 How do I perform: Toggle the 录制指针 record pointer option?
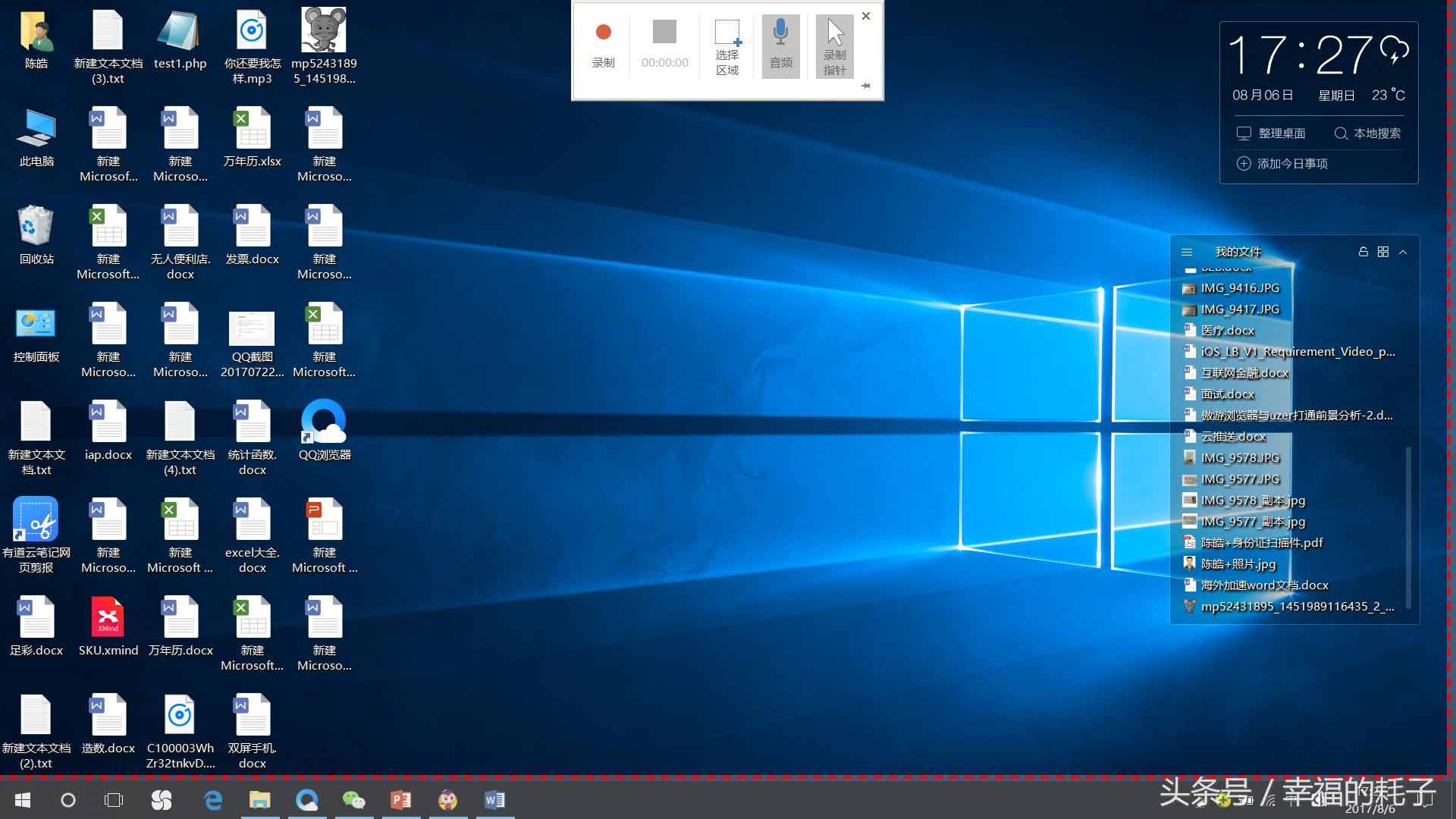(834, 46)
